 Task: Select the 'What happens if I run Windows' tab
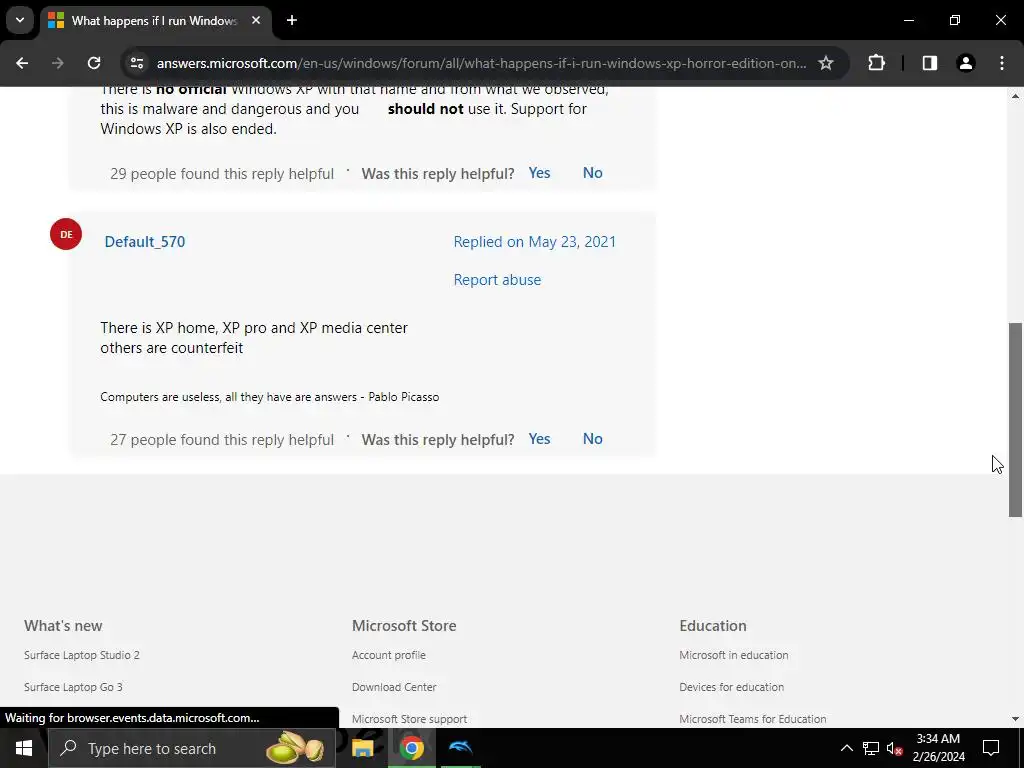(153, 20)
